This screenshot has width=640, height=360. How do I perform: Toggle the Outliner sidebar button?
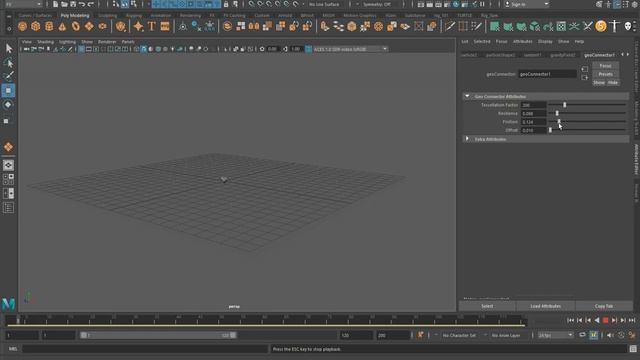(x=8, y=208)
